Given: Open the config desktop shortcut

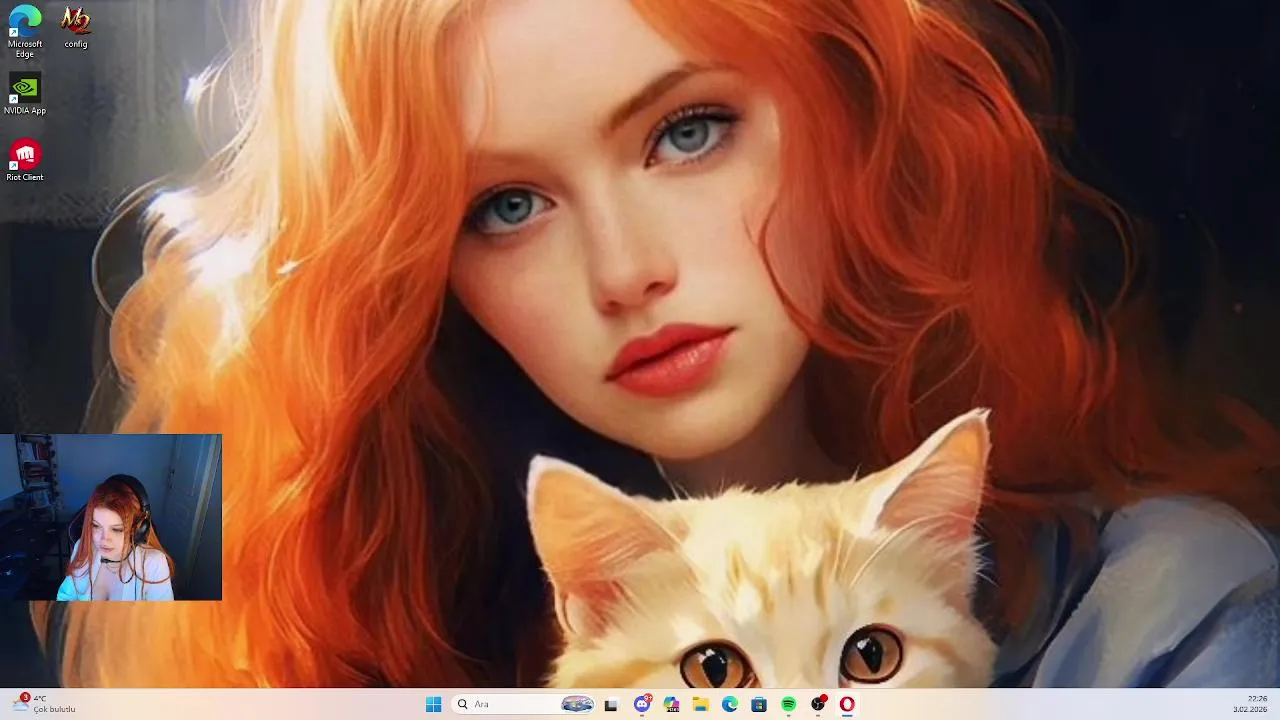Looking at the screenshot, I should [75, 27].
